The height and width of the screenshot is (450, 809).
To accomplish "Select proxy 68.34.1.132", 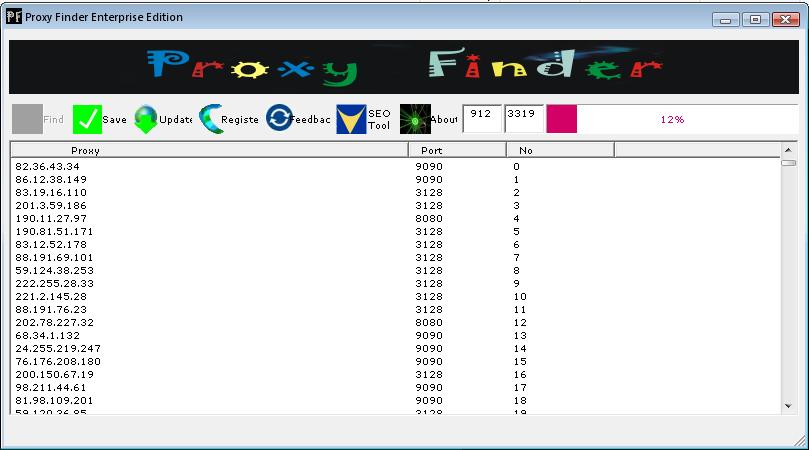I will pyautogui.click(x=47, y=335).
